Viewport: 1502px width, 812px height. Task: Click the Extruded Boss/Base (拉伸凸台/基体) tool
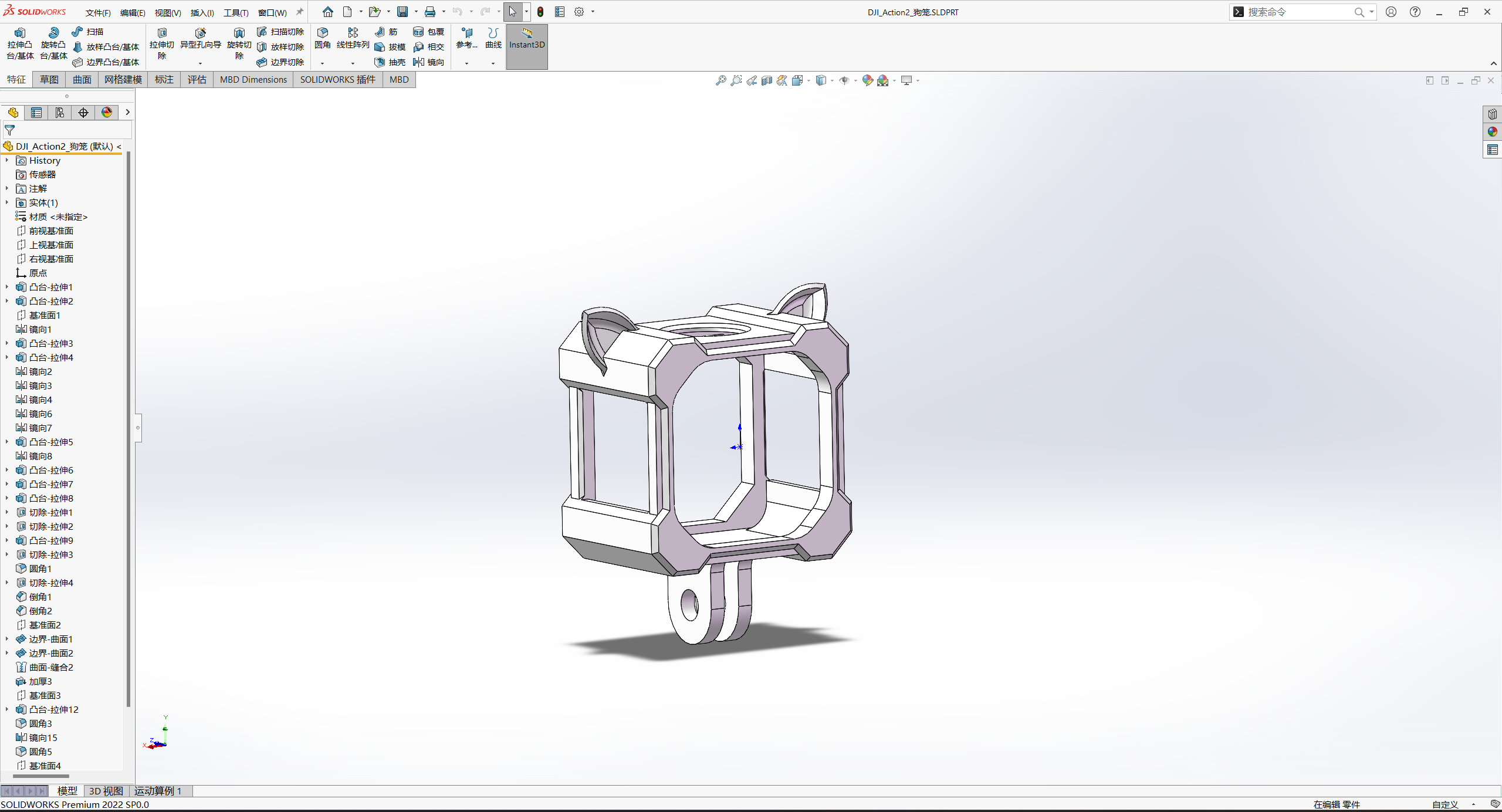(20, 44)
